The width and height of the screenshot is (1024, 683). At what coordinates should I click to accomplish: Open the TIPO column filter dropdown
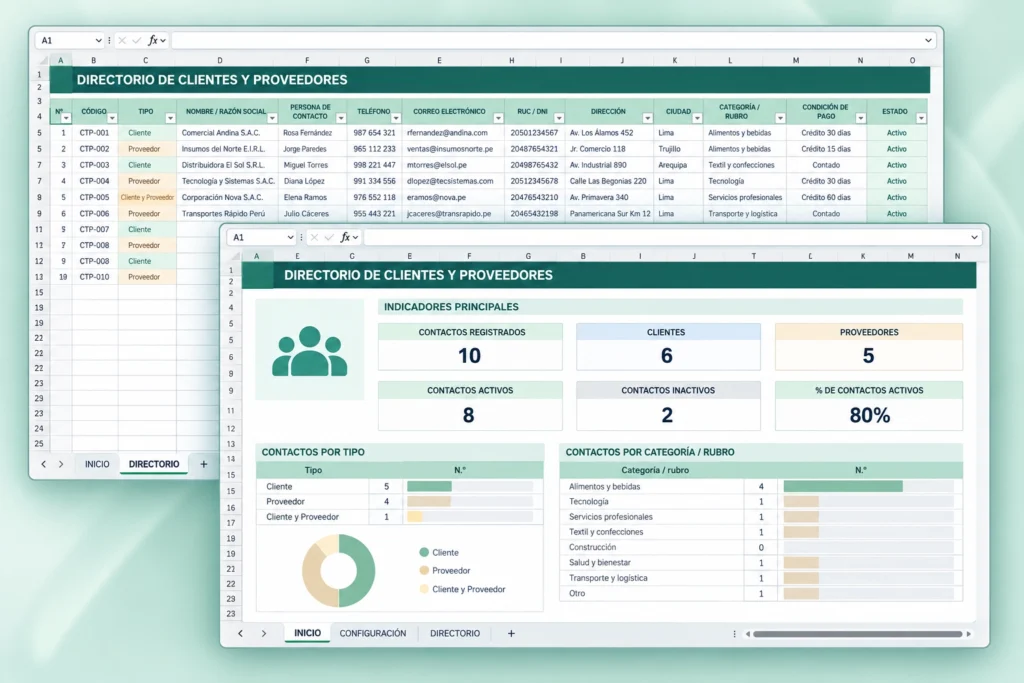170,118
